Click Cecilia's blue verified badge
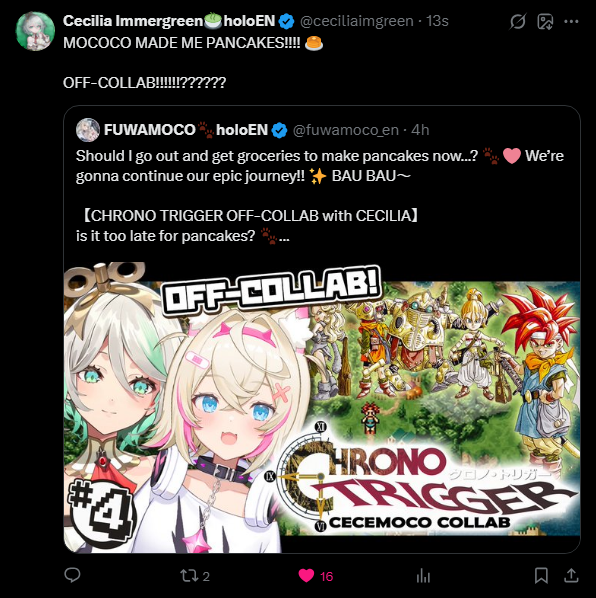This screenshot has width=596, height=598. click(x=286, y=21)
